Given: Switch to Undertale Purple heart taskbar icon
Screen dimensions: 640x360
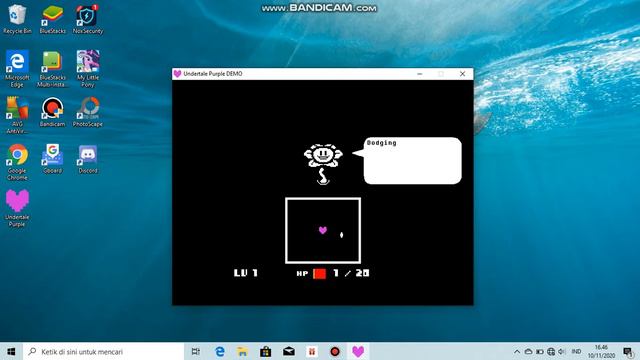Looking at the screenshot, I should (x=358, y=351).
